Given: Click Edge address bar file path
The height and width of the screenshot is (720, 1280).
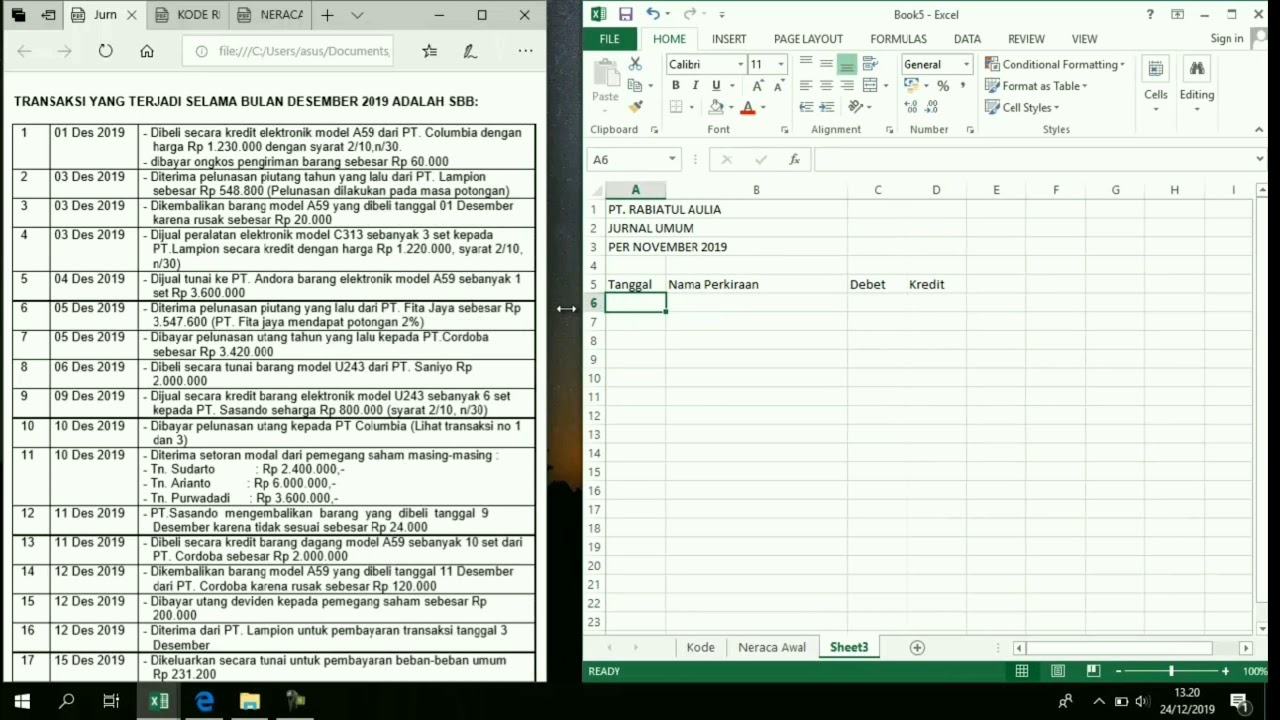Looking at the screenshot, I should pos(304,51).
